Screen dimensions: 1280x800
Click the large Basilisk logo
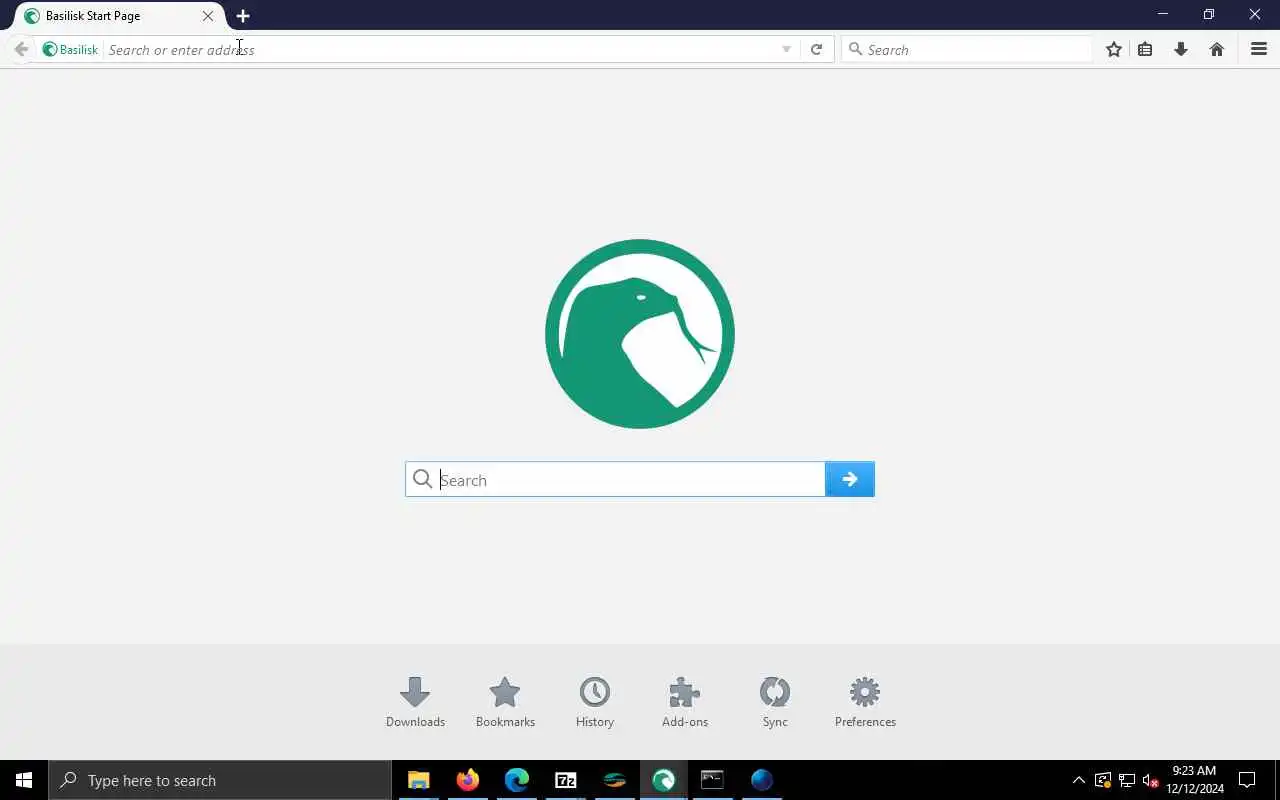(x=640, y=334)
